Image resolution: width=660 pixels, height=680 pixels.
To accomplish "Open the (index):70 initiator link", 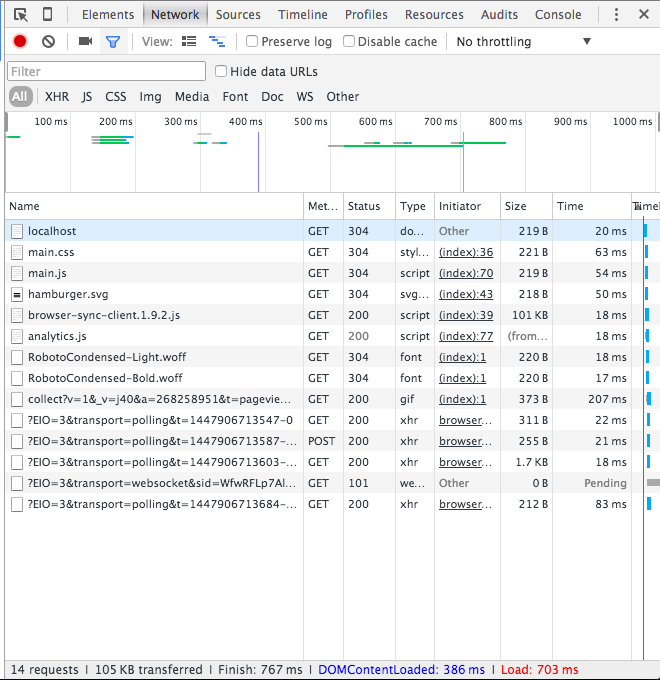I will pyautogui.click(x=466, y=273).
